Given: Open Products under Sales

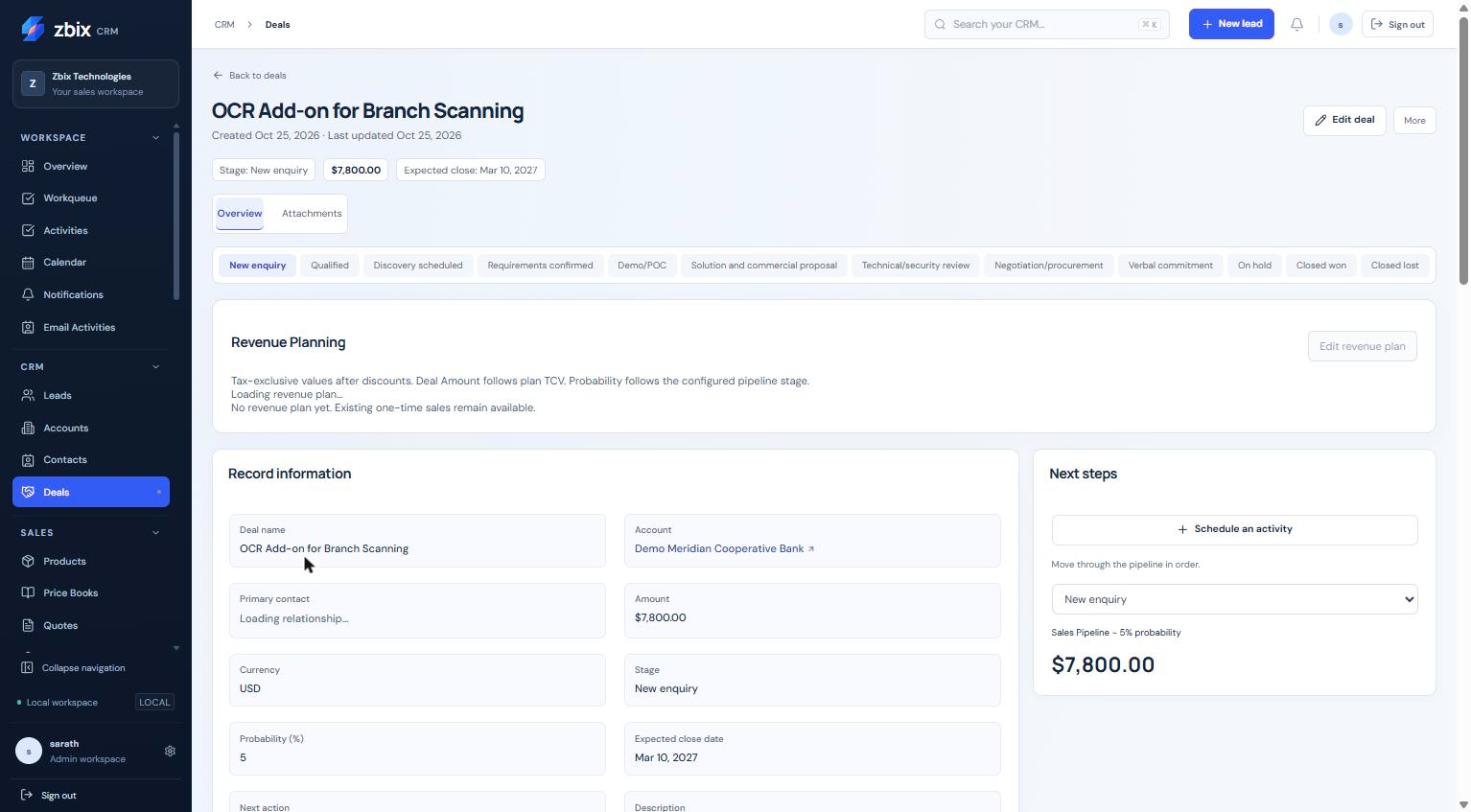Looking at the screenshot, I should 91,561.
